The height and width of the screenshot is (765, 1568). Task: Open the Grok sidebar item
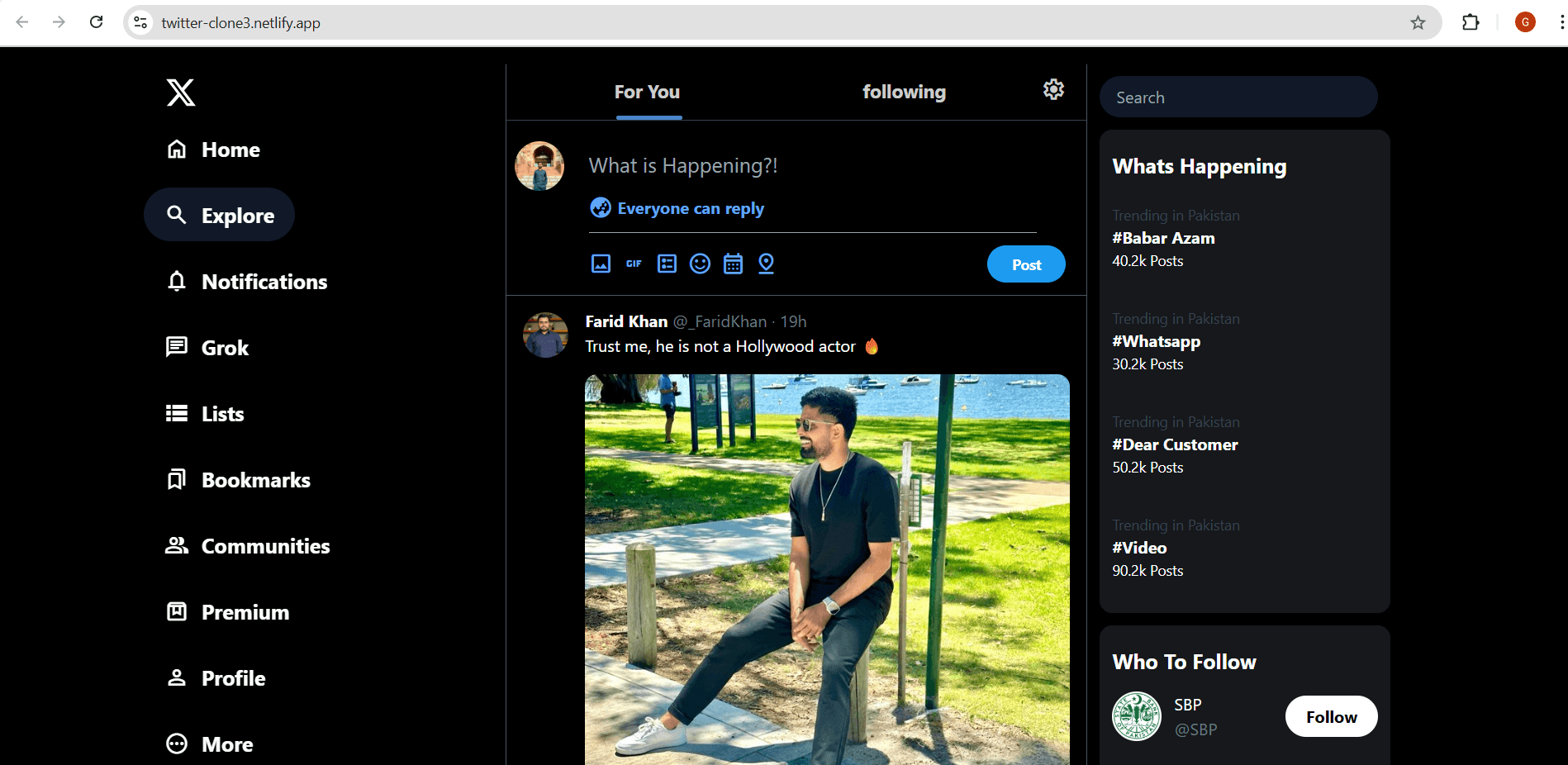click(224, 347)
